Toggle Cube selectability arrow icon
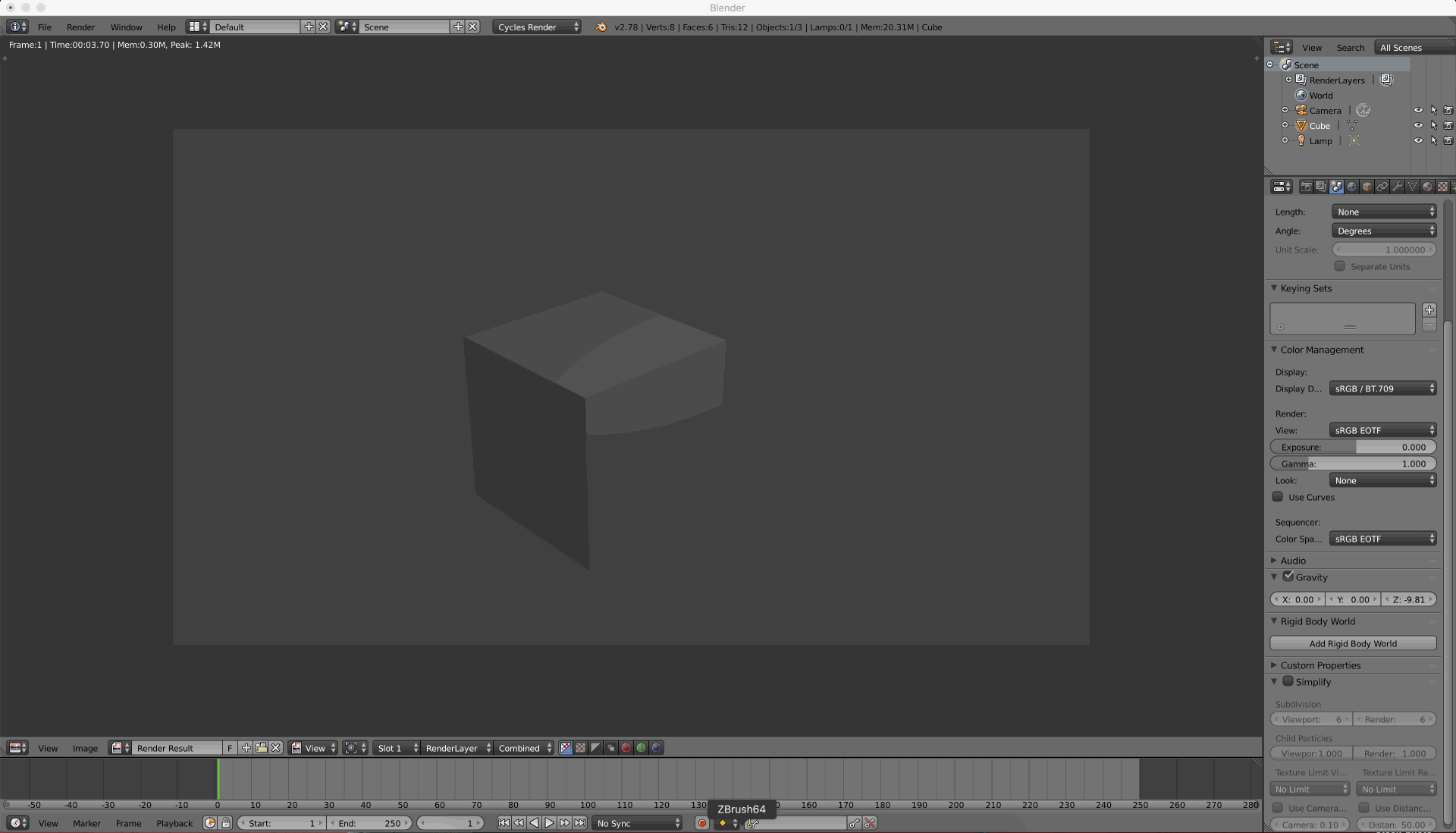This screenshot has width=1456, height=833. tap(1433, 125)
